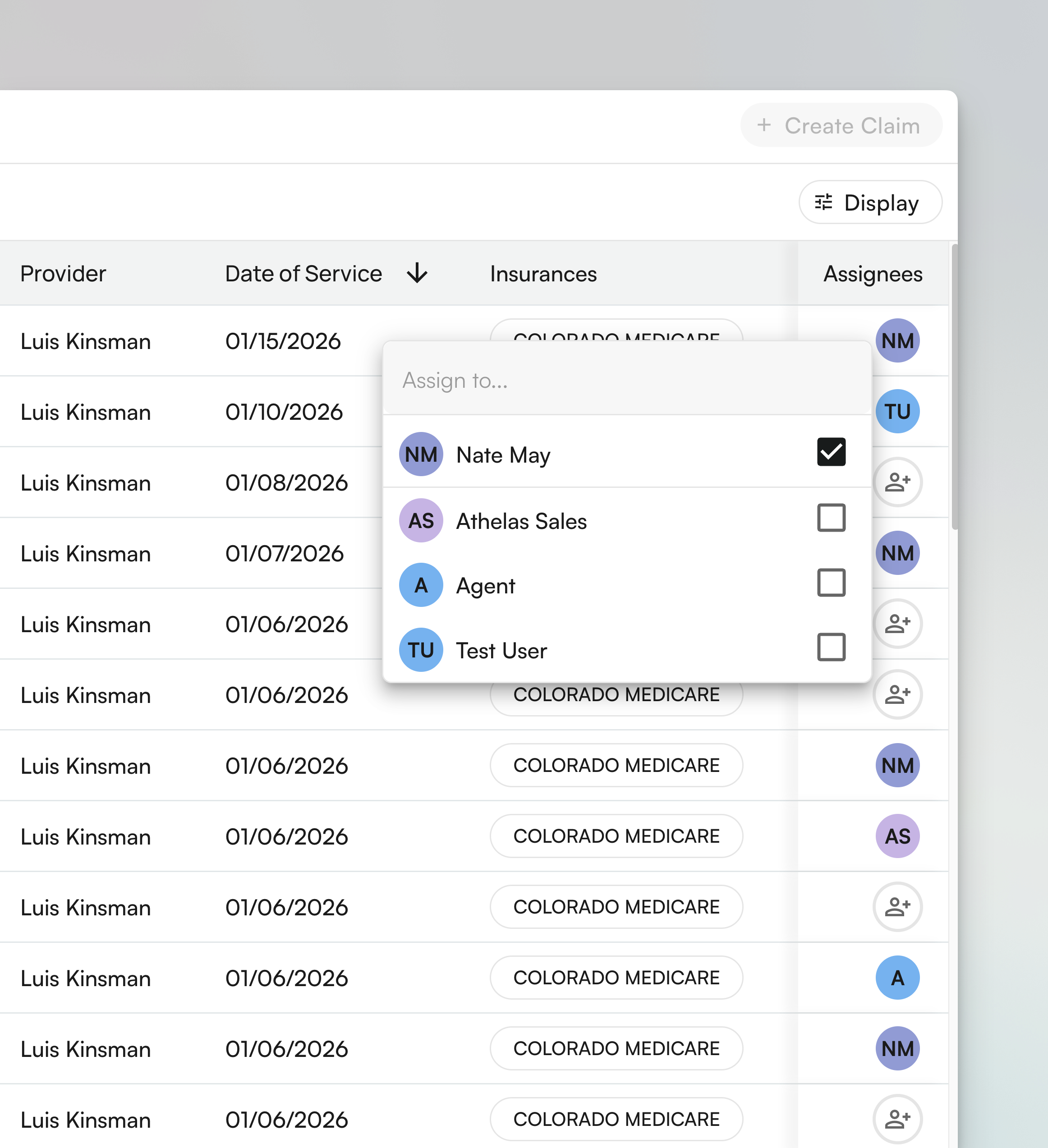Click the NM assignee avatar on the 01/15/2026 row
1048x1148 pixels.
(x=897, y=340)
